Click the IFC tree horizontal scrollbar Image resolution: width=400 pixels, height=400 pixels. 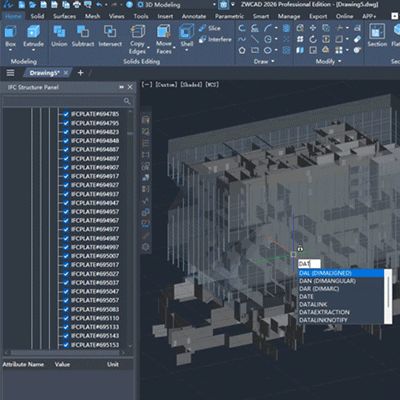pos(65,353)
